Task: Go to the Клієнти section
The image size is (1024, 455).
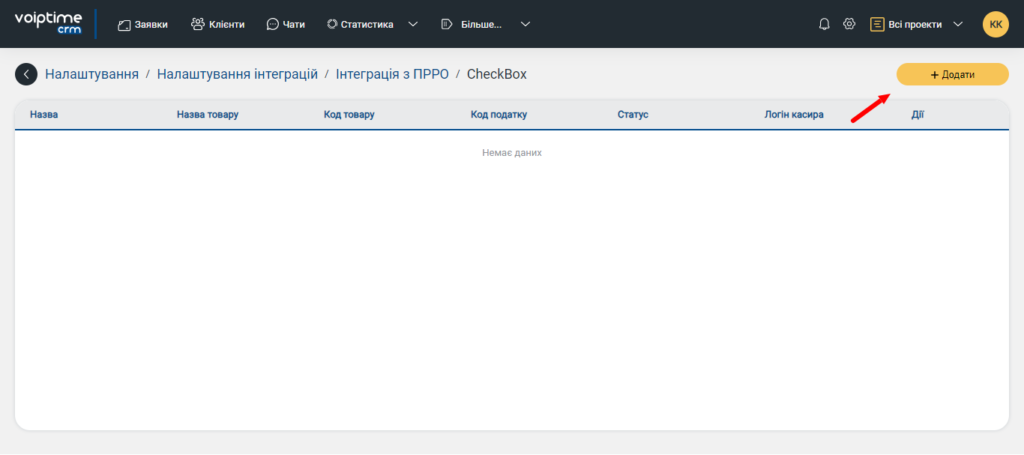Action: pyautogui.click(x=217, y=24)
